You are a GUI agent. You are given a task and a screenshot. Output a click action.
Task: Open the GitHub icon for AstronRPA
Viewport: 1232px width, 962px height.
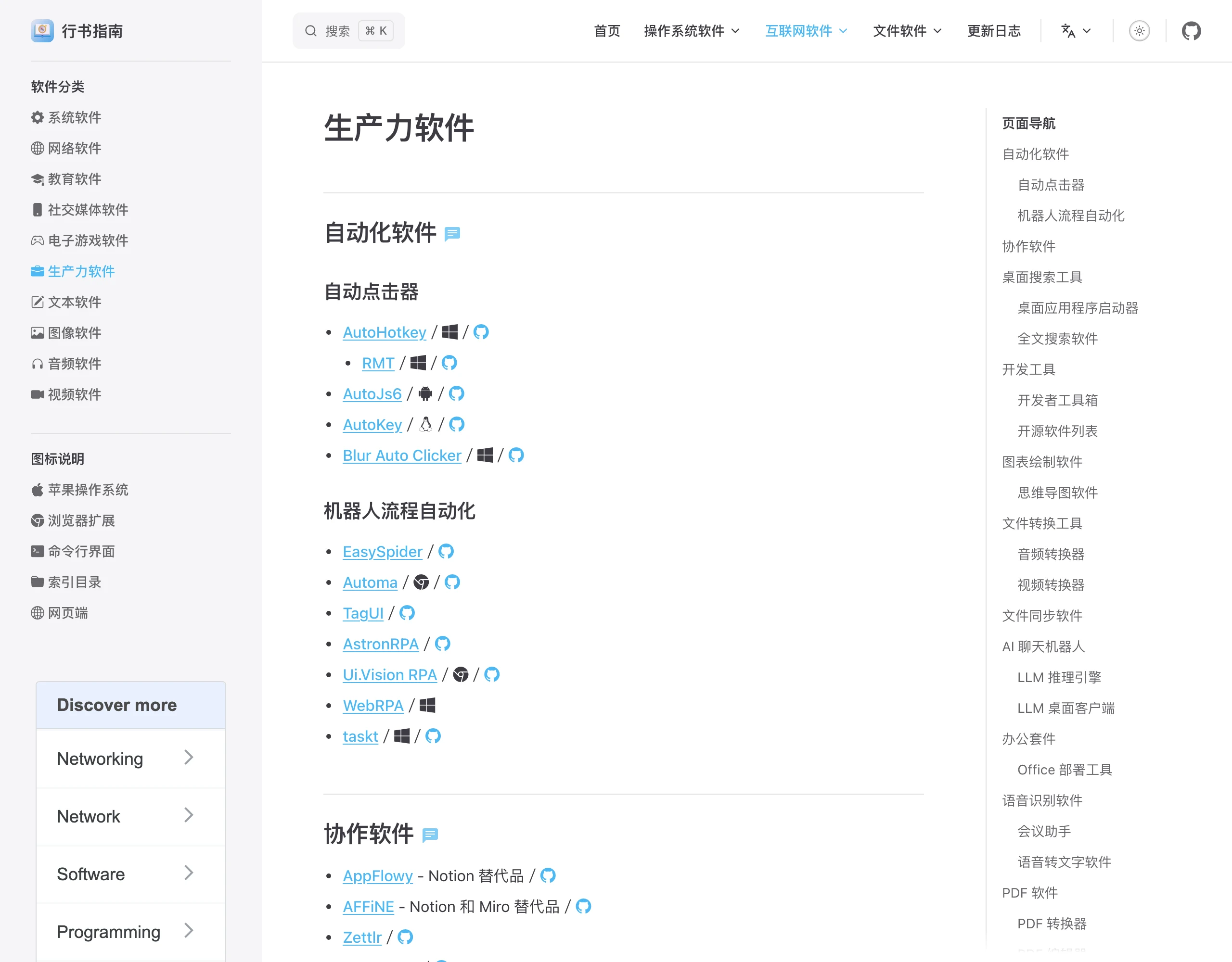coord(443,644)
